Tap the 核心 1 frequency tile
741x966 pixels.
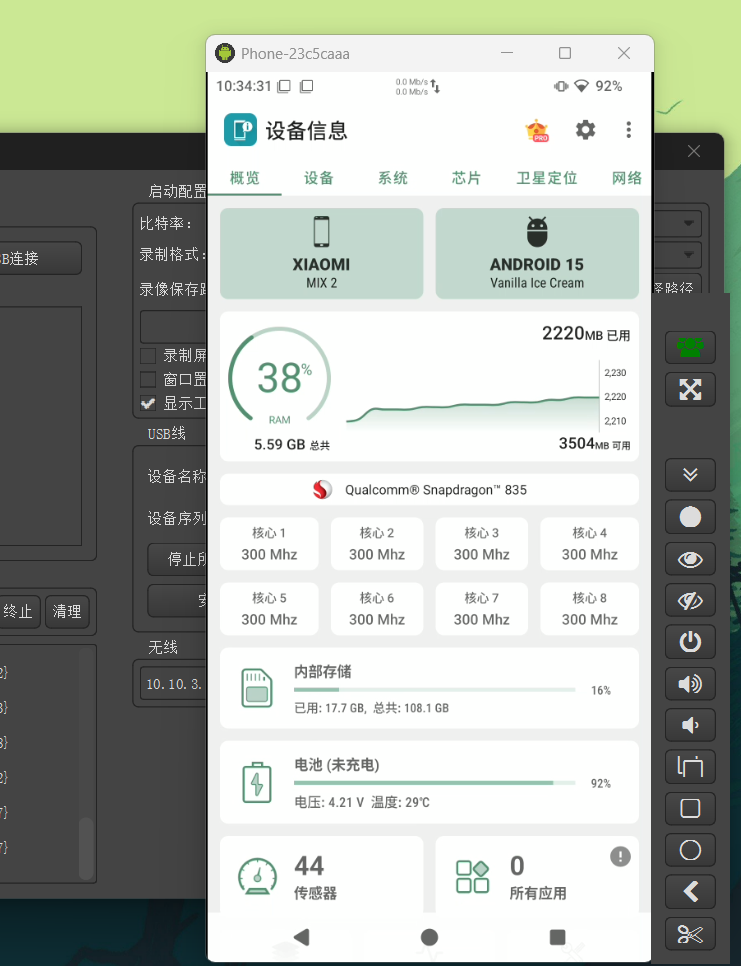click(x=269, y=544)
